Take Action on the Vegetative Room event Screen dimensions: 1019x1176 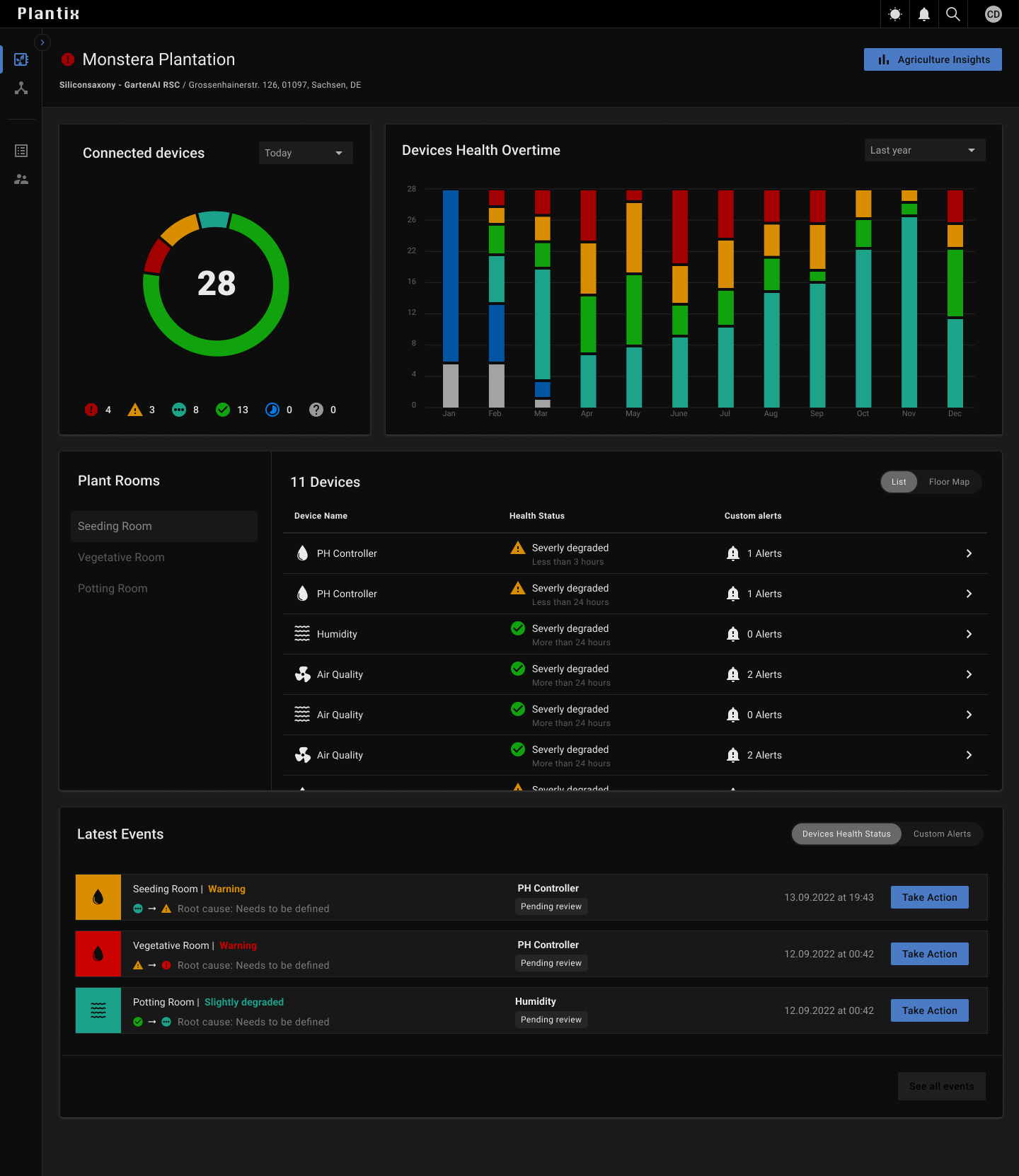(x=930, y=954)
